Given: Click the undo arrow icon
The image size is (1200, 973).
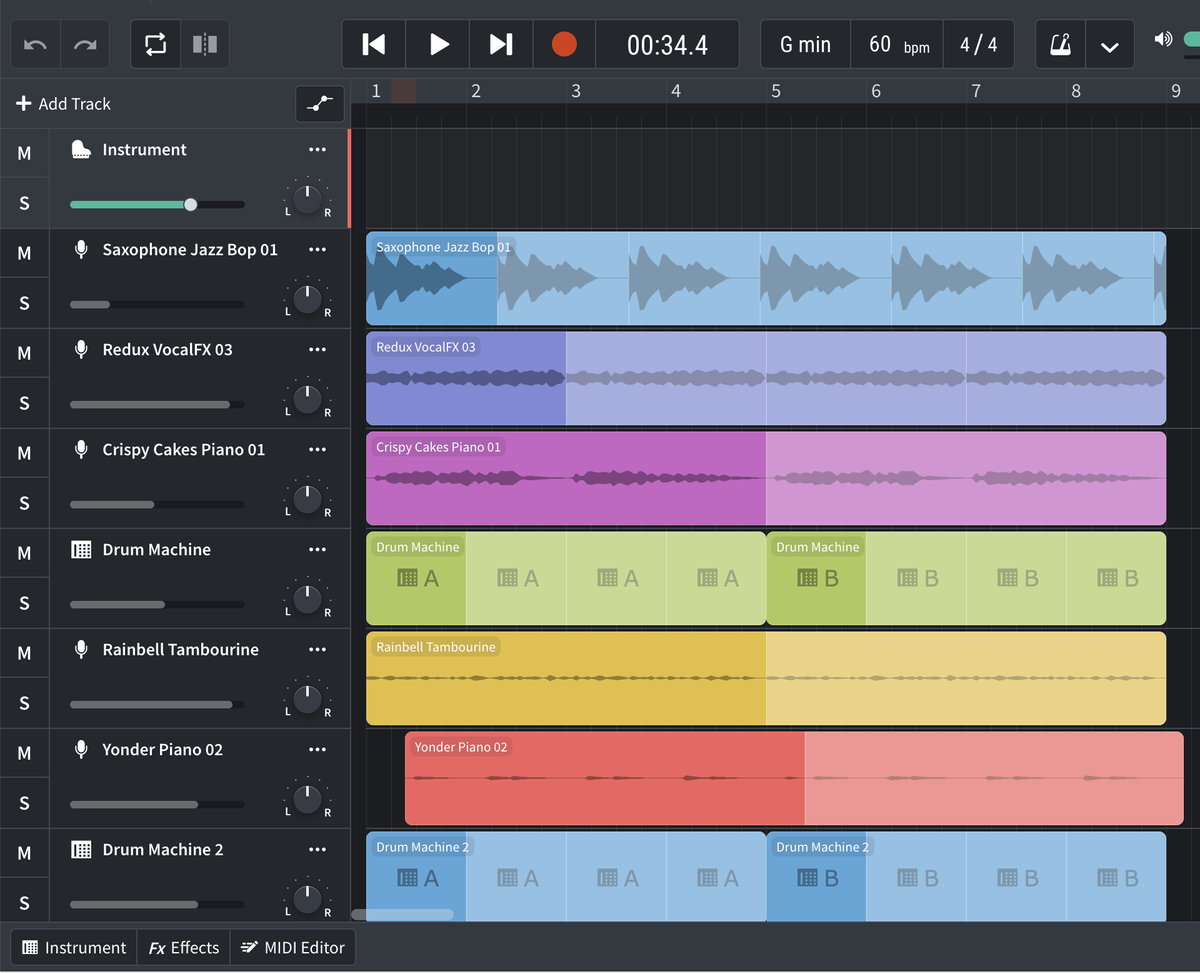Looking at the screenshot, I should coord(35,45).
